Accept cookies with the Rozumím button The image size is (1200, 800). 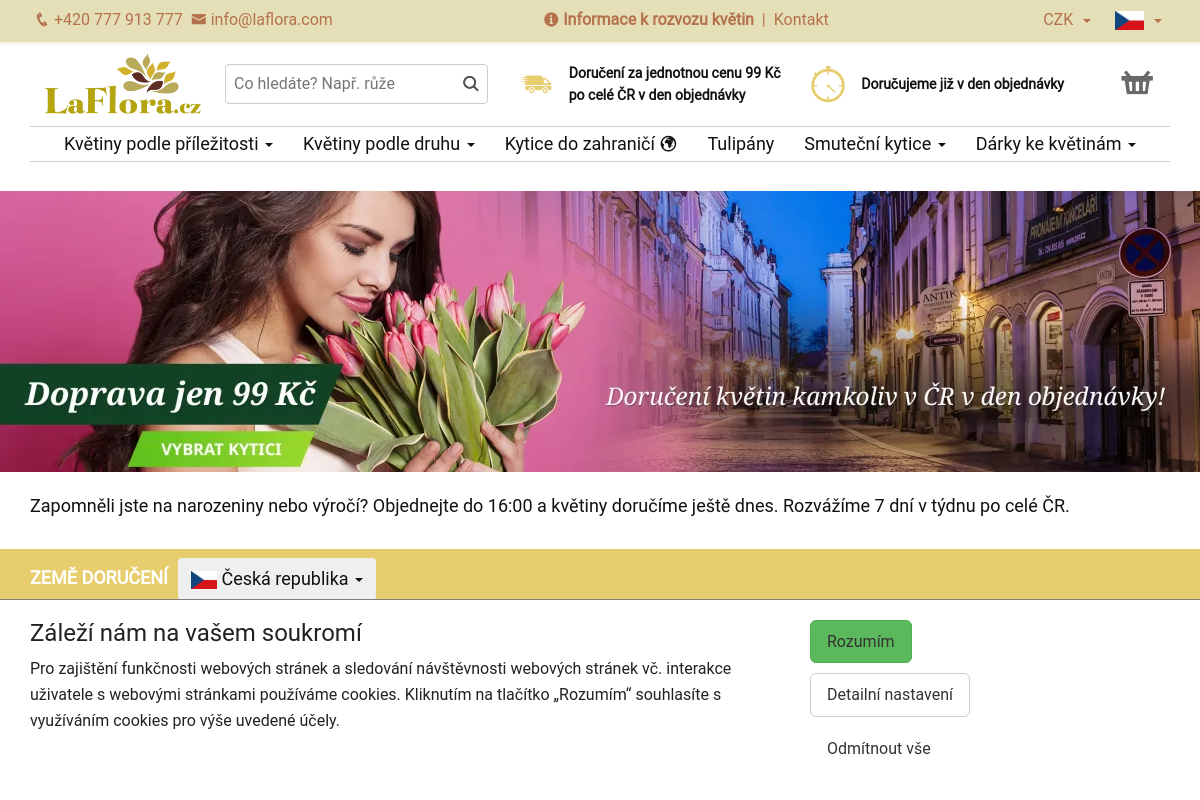(860, 641)
